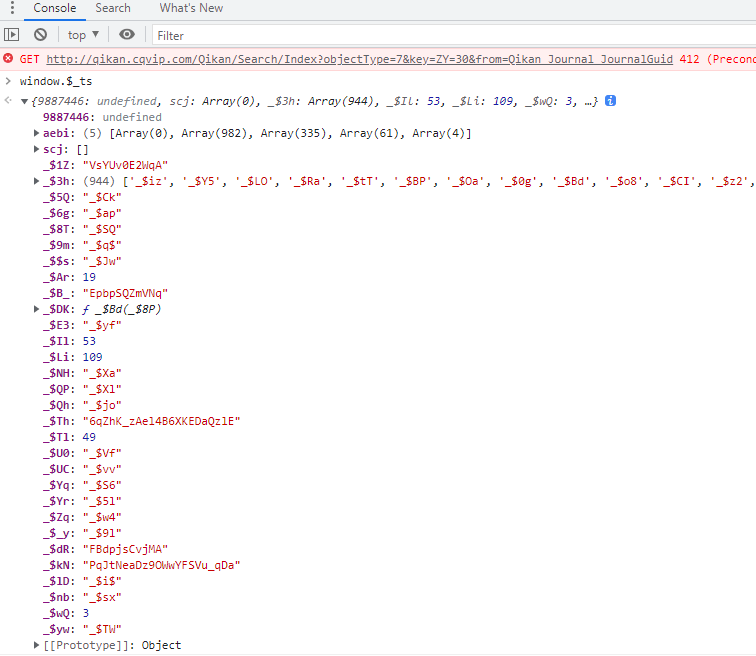Viewport: 756px width, 656px height.
Task: Click the red error icon on GET row
Action: tap(9, 60)
